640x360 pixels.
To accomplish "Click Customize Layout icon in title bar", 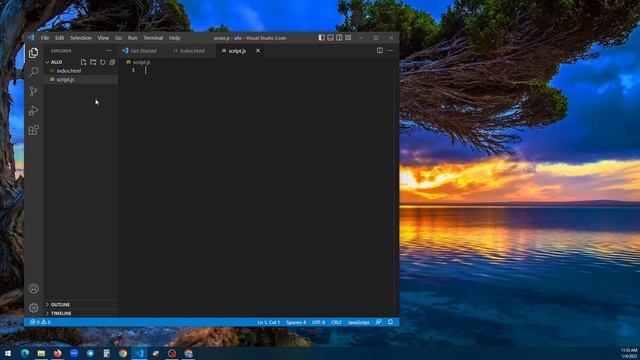I will pos(348,38).
